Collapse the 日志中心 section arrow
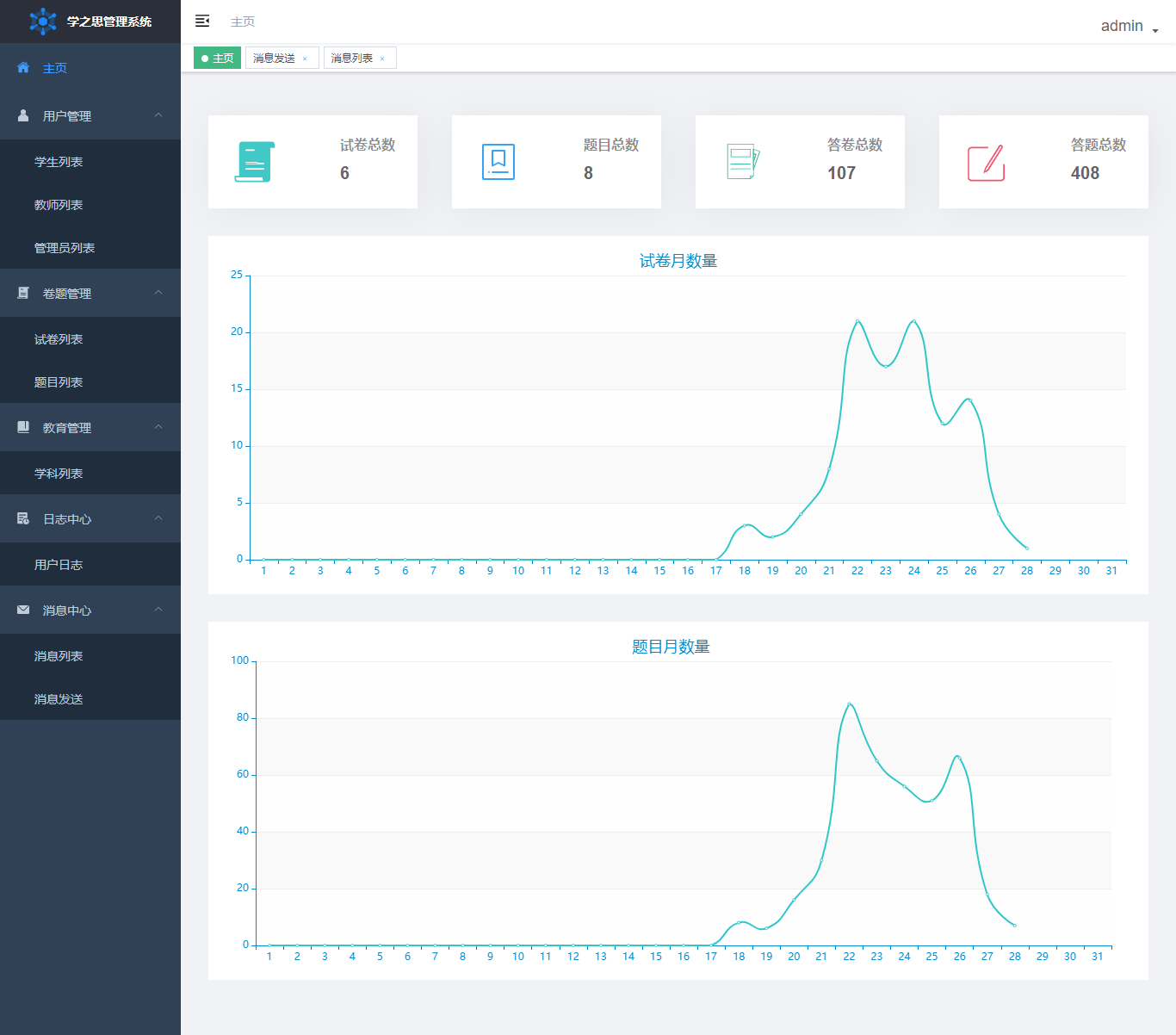This screenshot has width=1176, height=1035. pos(158,518)
